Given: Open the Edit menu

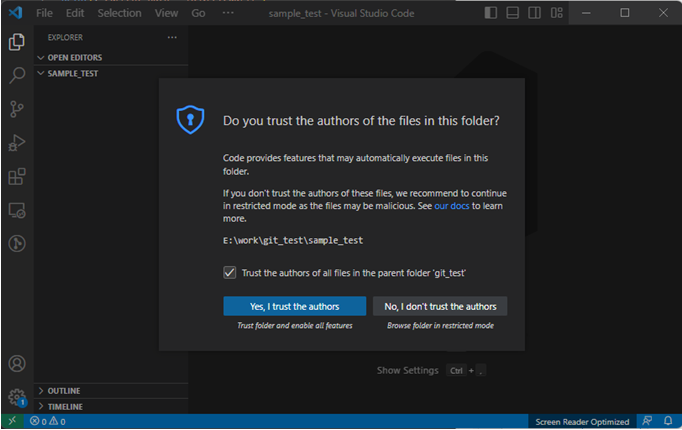Looking at the screenshot, I should click(x=75, y=13).
